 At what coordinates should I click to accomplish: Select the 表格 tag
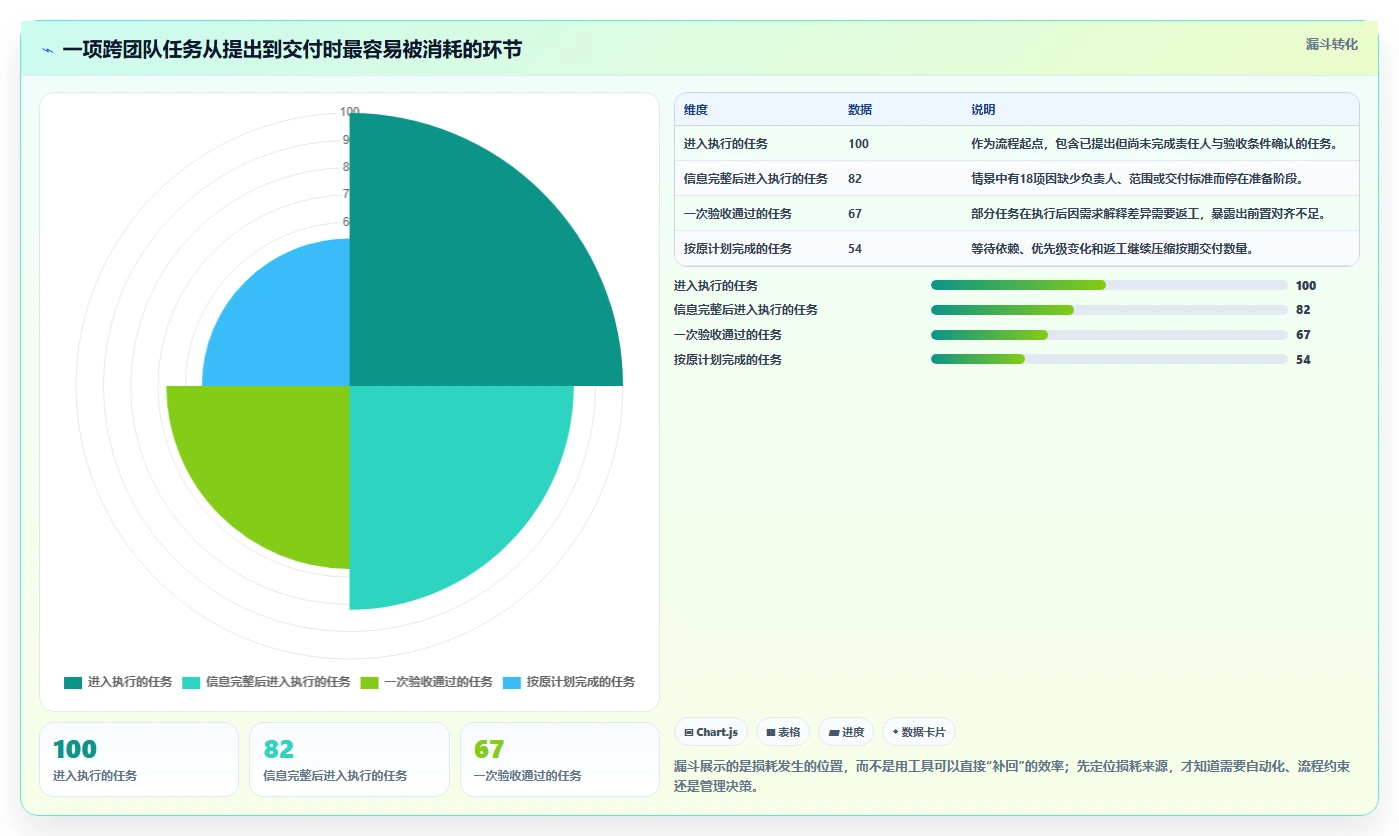tap(783, 732)
